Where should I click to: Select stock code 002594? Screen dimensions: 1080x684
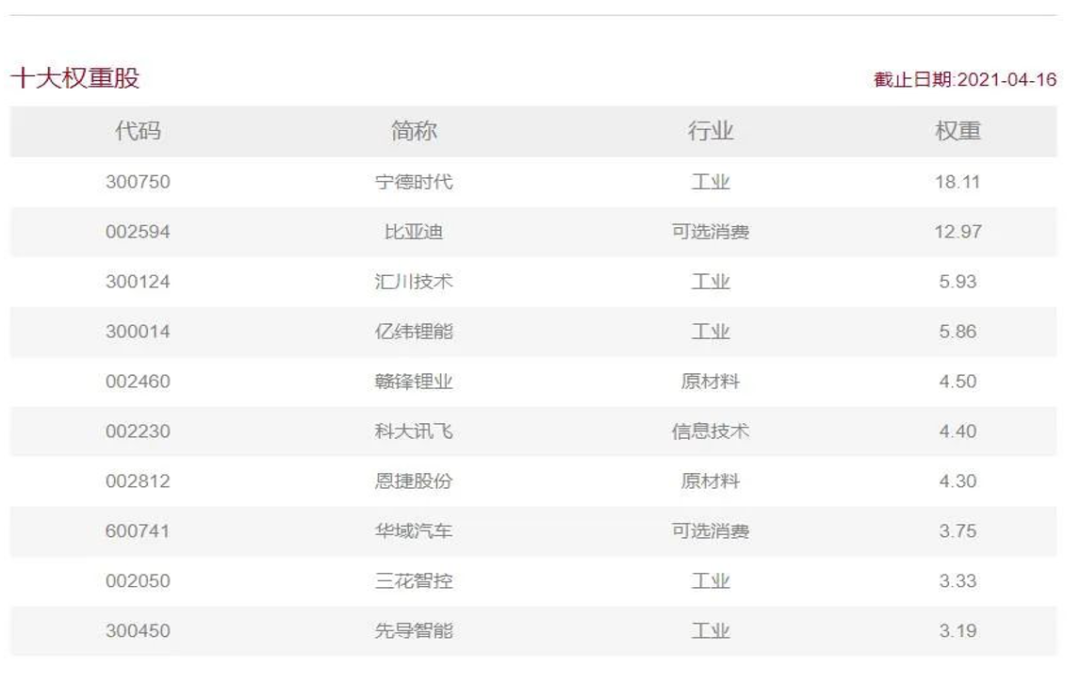click(x=138, y=231)
